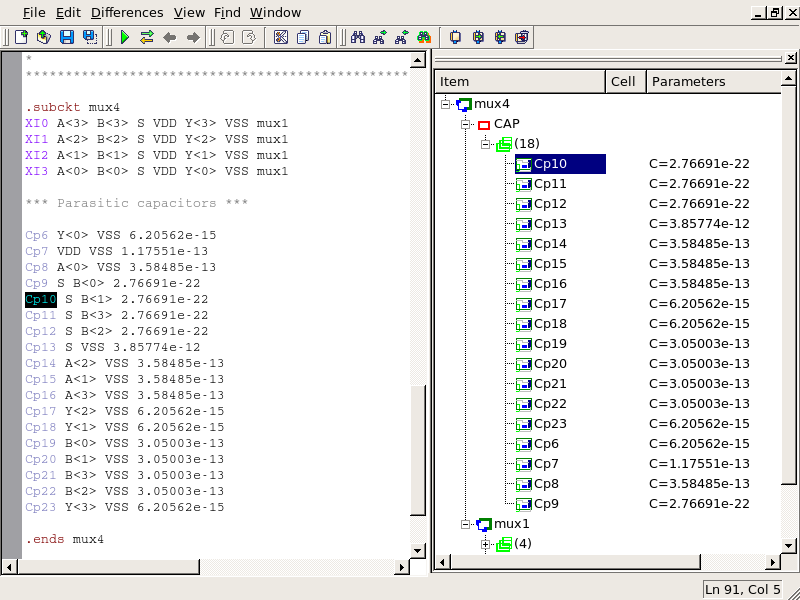Click the Copy toolbar icon
Screen dimensions: 800x600
click(303, 37)
